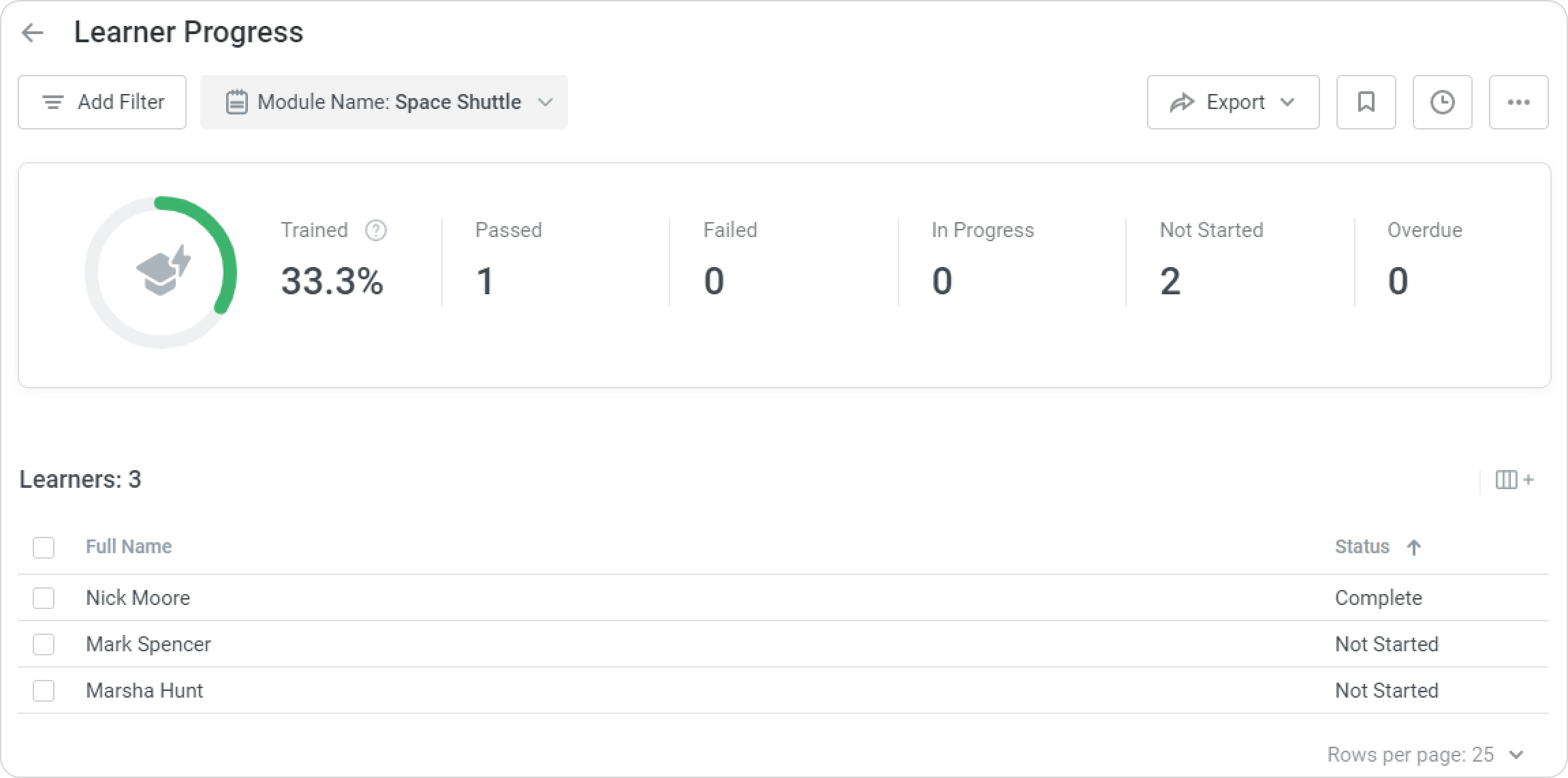The width and height of the screenshot is (1568, 778).
Task: Sort by the Full Name column header
Action: [129, 546]
